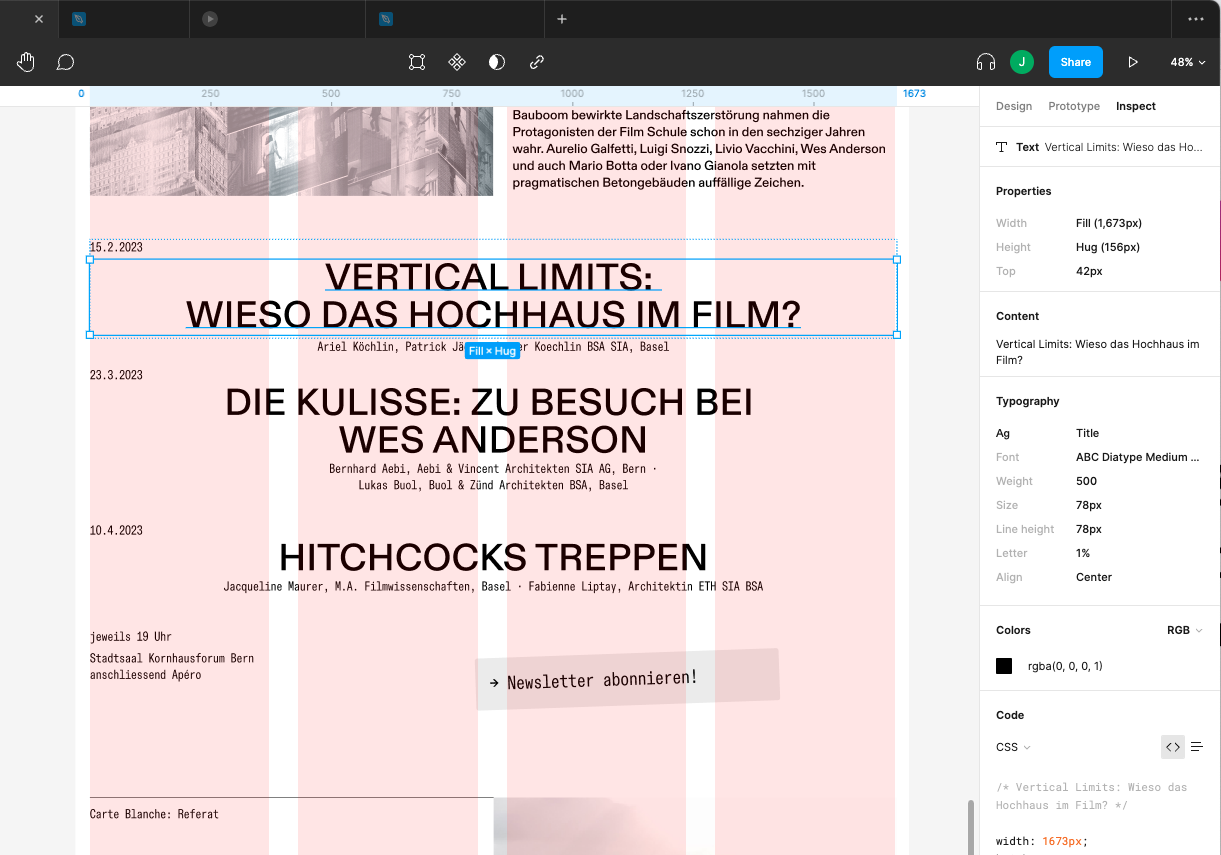The width and height of the screenshot is (1221, 855).
Task: Click the blue Share button
Action: 1076,62
